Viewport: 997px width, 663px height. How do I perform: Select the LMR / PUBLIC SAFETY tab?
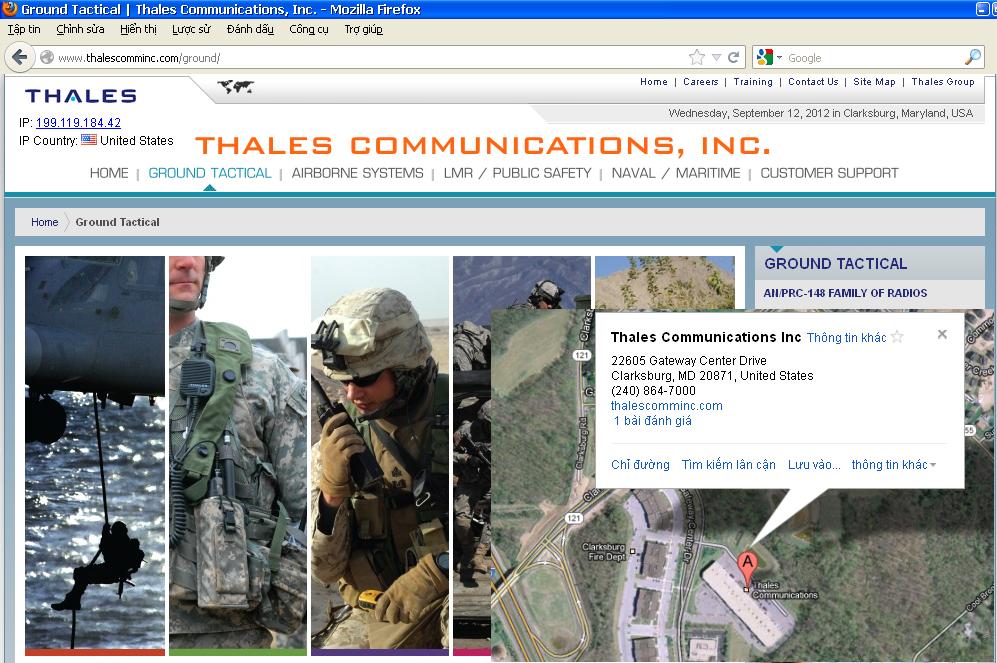point(518,173)
